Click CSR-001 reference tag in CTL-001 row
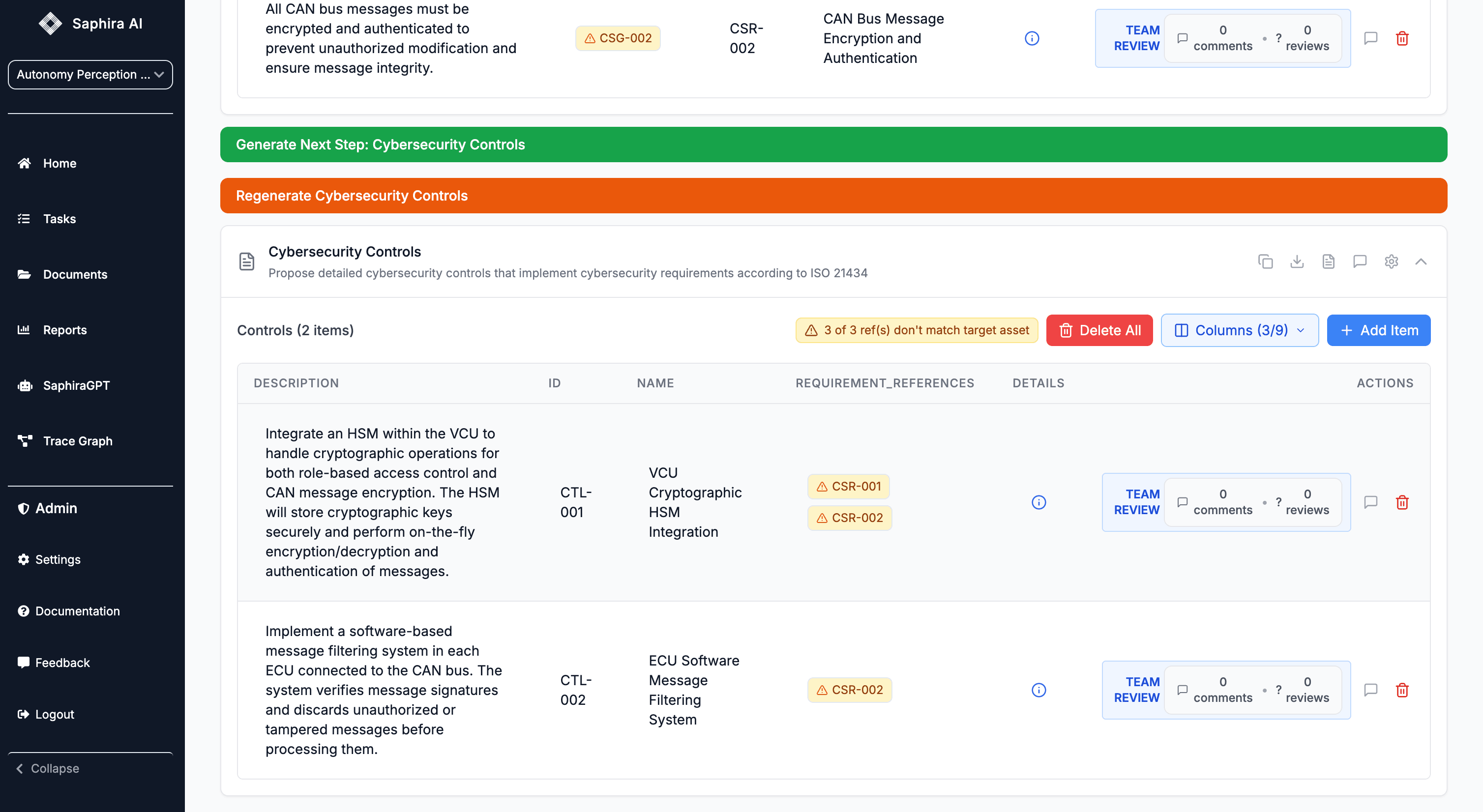Screen dimensions: 1483x812 pos(848,486)
